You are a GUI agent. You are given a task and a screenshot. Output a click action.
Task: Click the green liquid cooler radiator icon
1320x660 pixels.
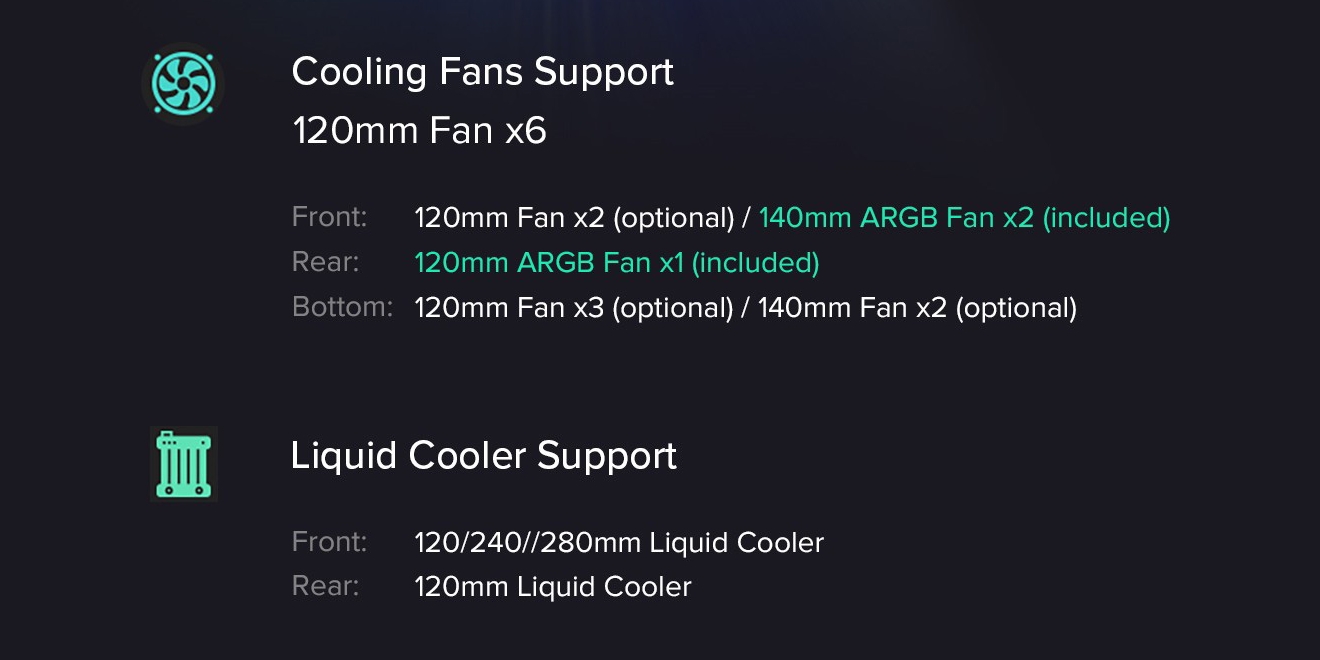[x=184, y=464]
